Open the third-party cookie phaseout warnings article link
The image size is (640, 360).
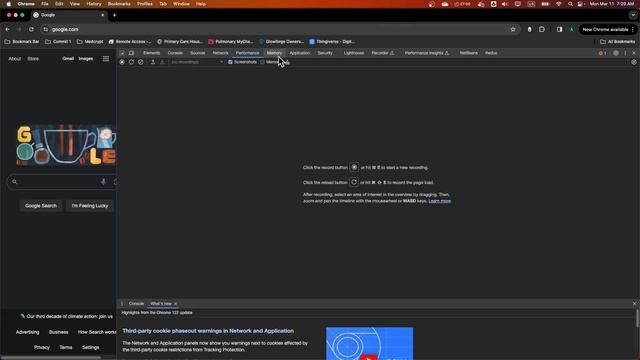tap(208, 331)
